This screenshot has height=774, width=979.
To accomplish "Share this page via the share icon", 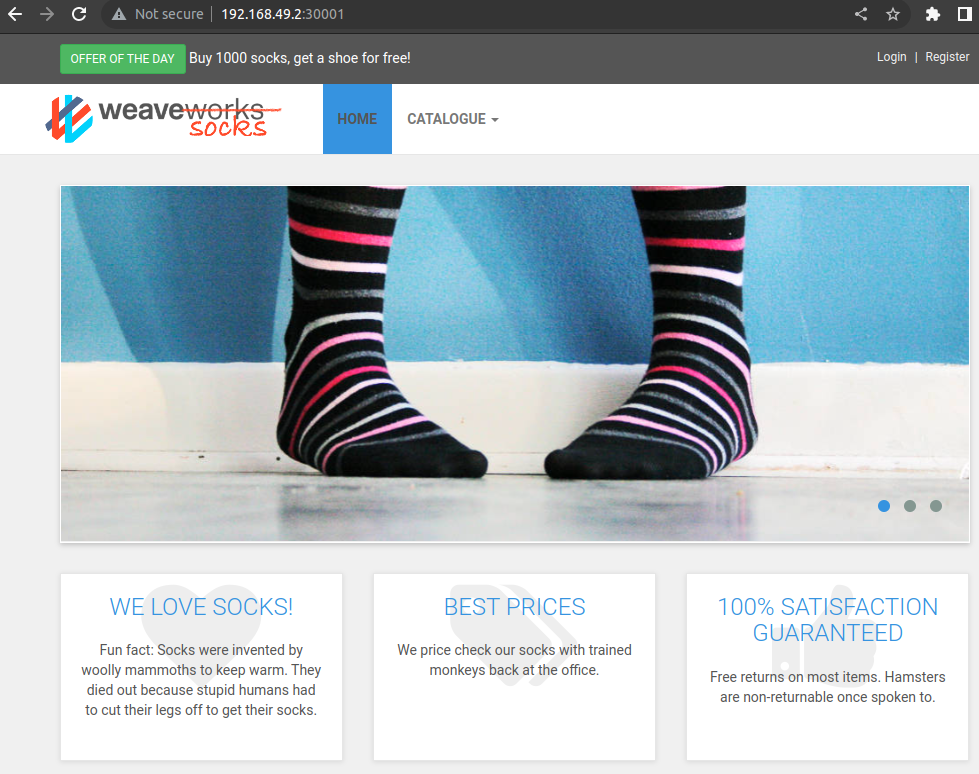I will [861, 14].
